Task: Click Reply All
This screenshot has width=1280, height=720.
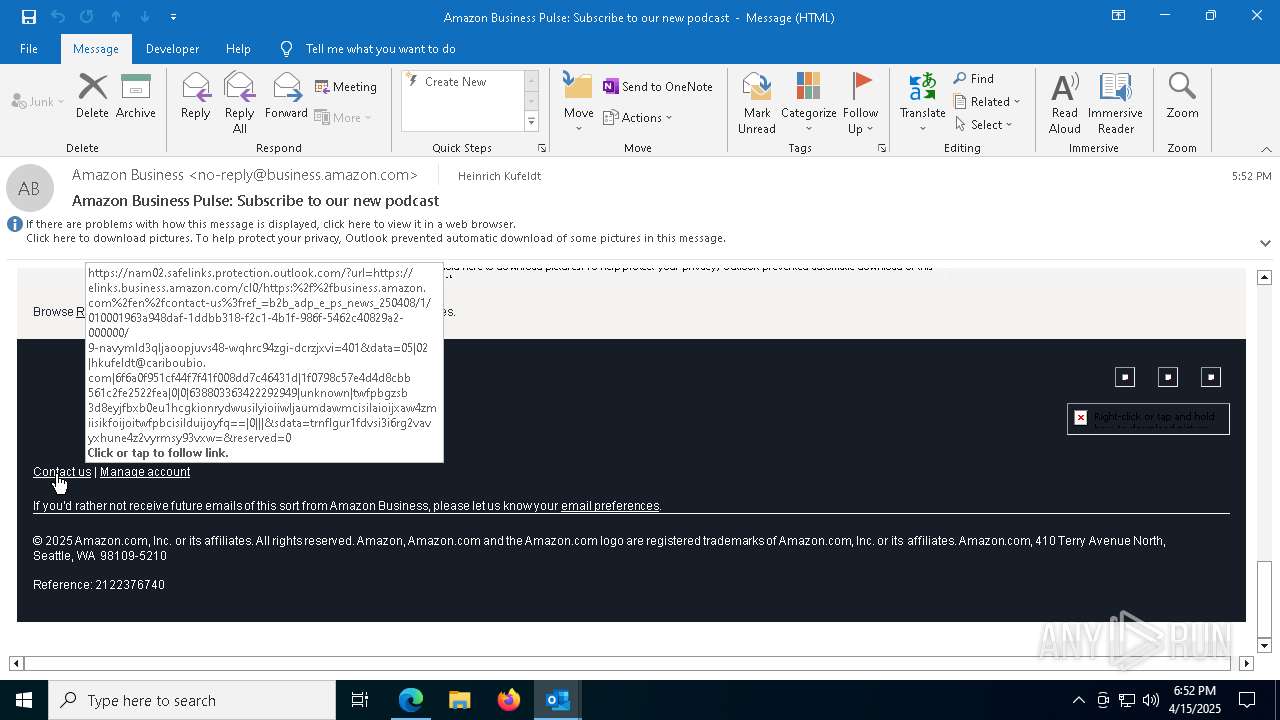Action: point(239,103)
